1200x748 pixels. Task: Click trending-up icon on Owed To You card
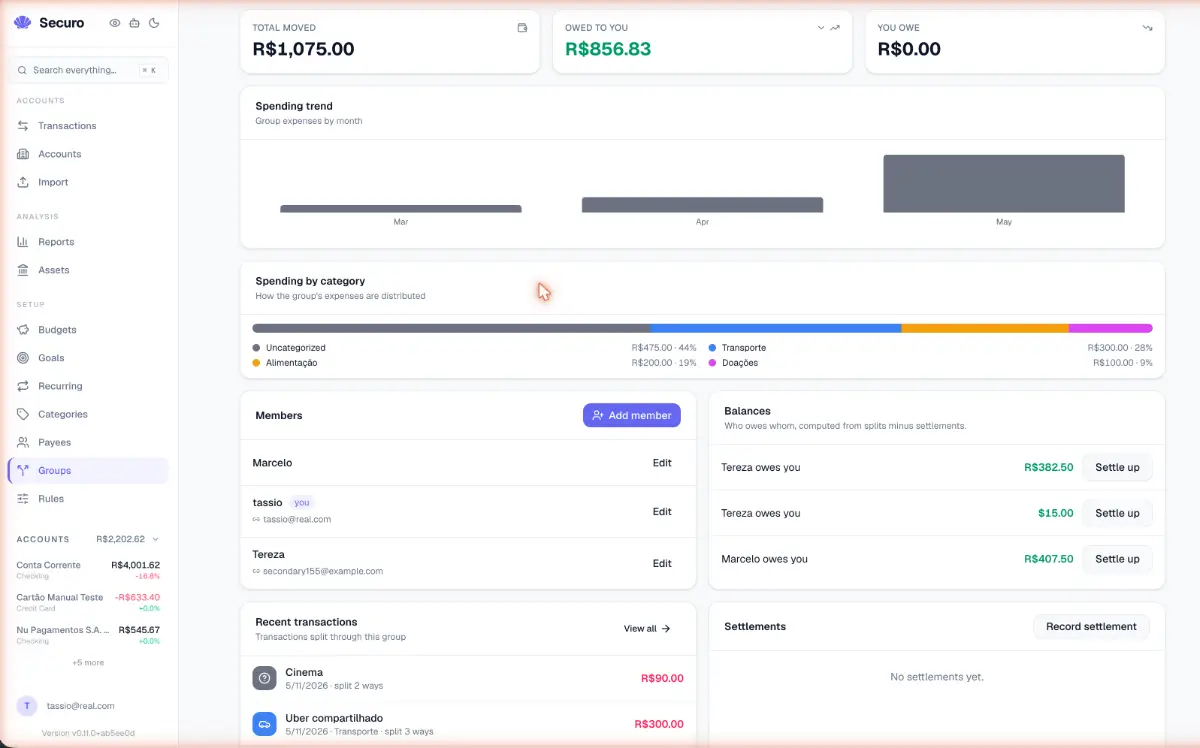[x=835, y=28]
